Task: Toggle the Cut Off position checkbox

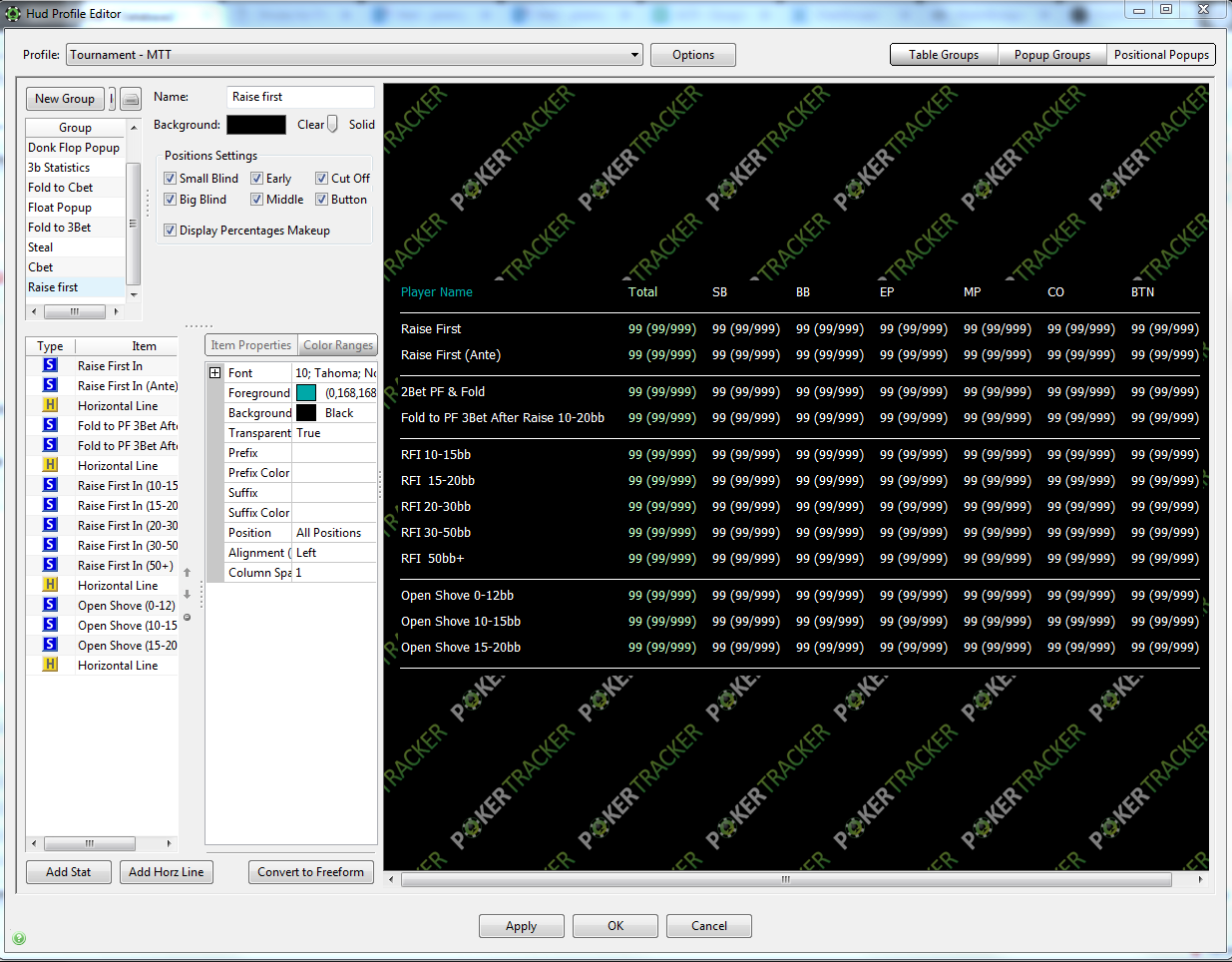Action: [x=321, y=179]
